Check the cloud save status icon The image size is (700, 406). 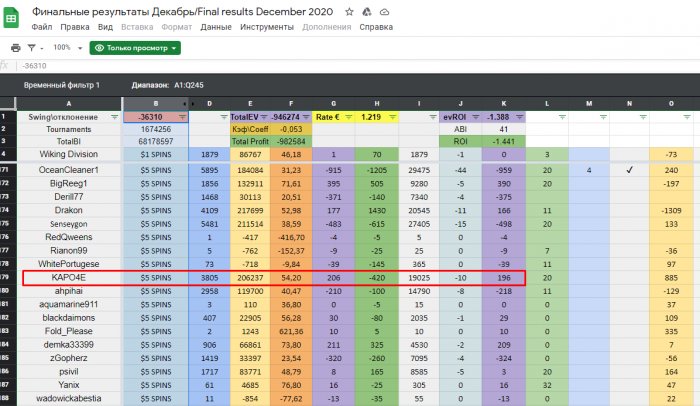384,12
